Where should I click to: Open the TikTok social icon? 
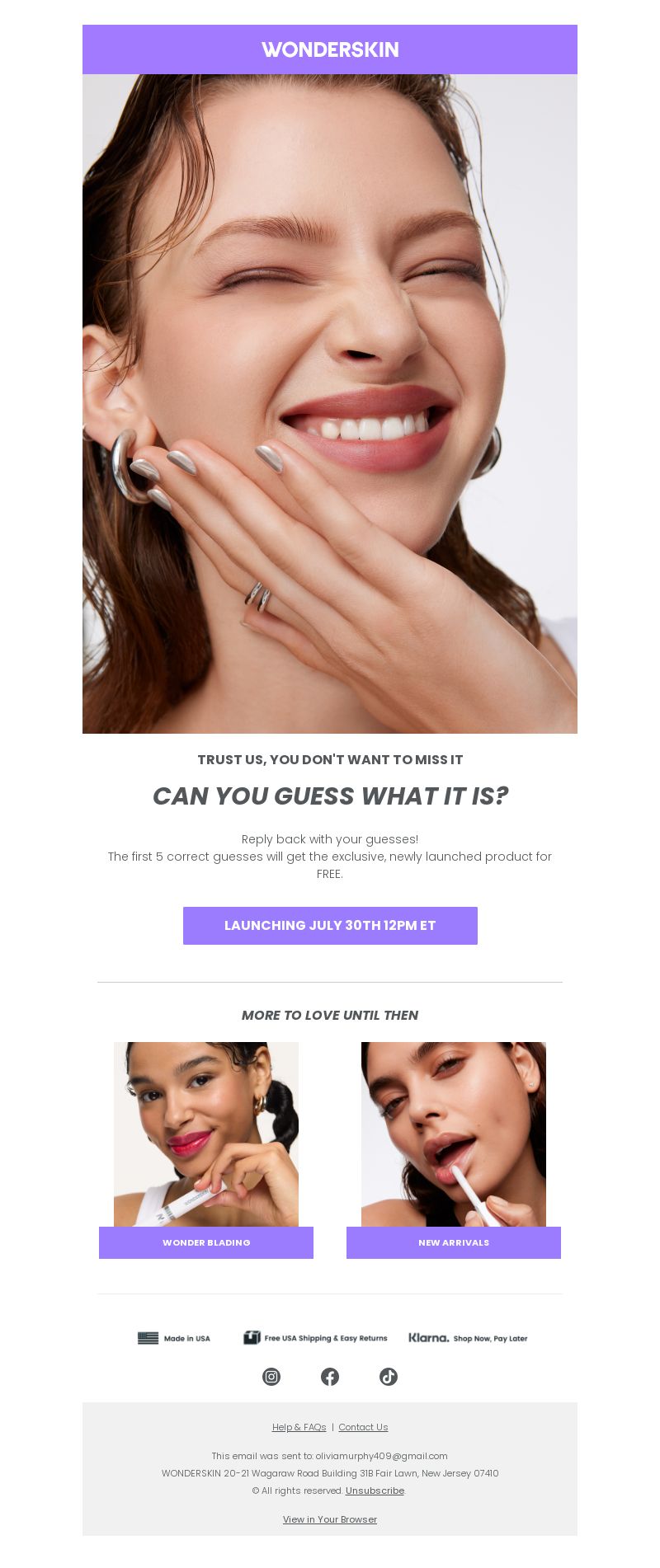(x=389, y=1377)
